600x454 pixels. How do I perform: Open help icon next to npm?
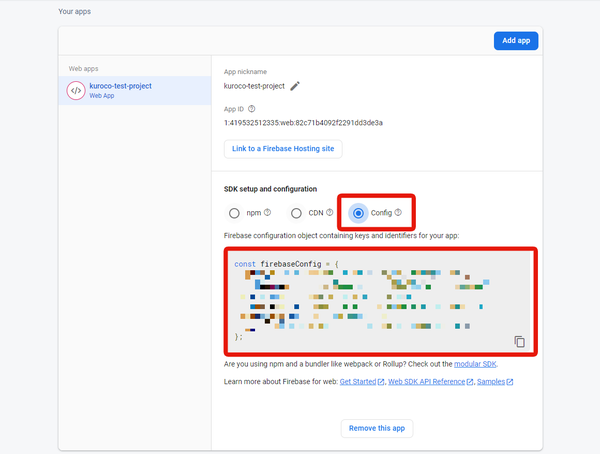click(x=267, y=212)
